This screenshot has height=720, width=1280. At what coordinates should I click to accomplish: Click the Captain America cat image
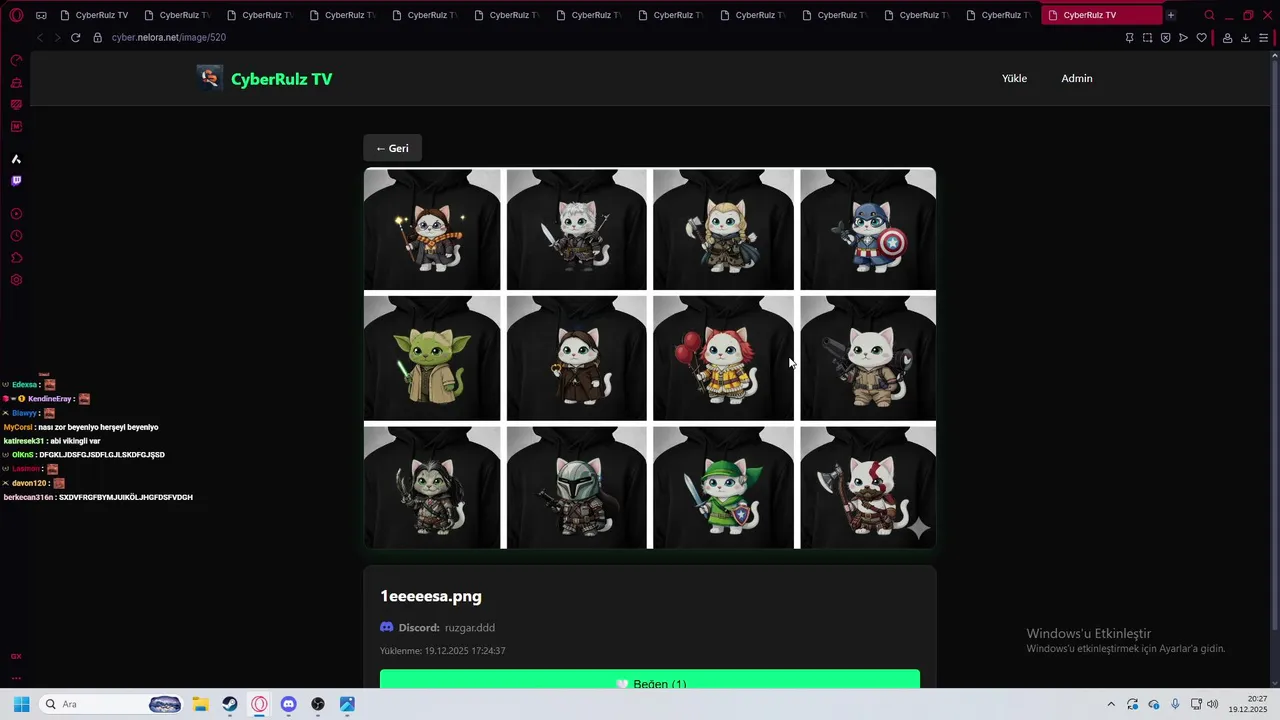[x=868, y=229]
